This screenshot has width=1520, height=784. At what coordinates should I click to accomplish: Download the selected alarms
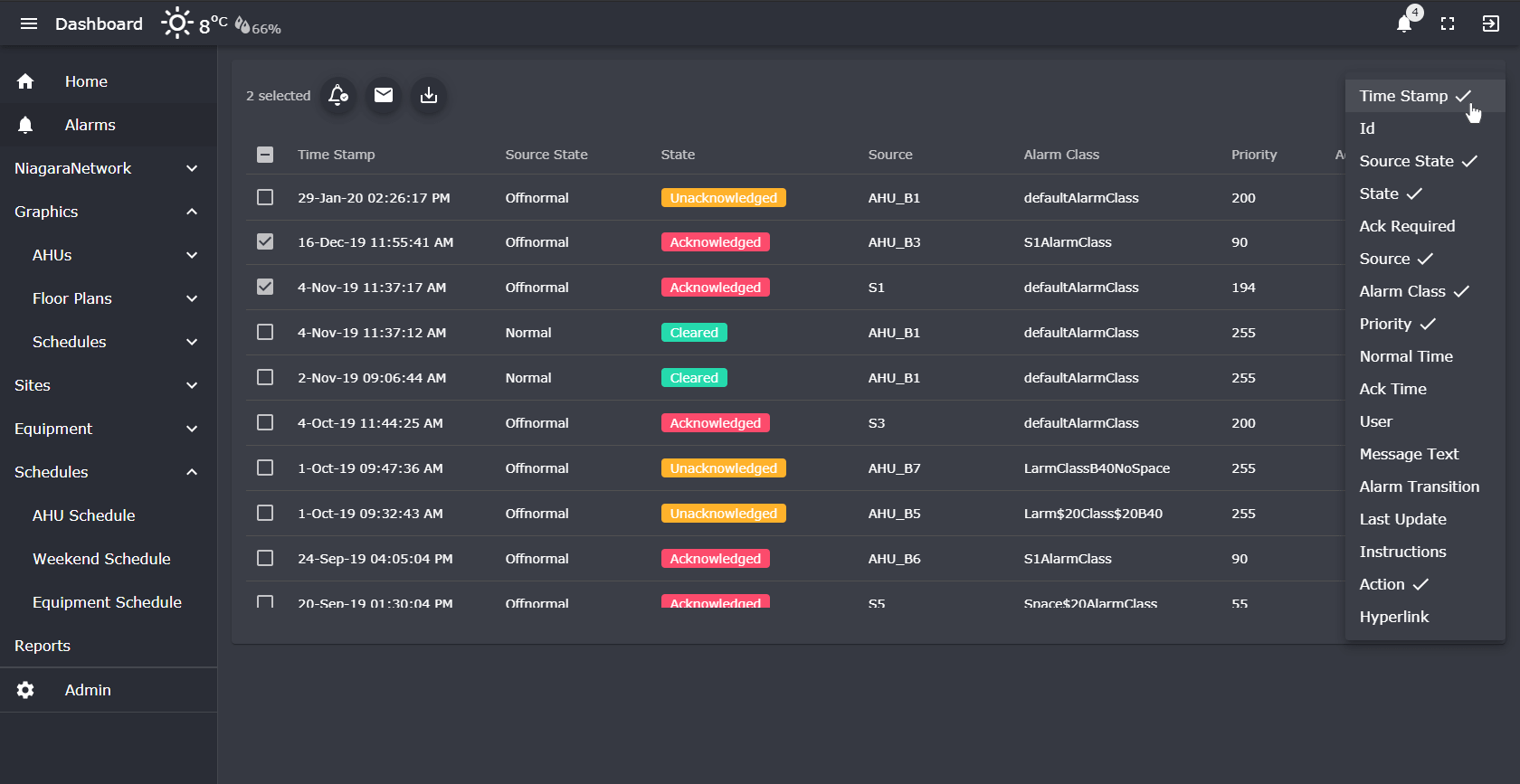pyautogui.click(x=429, y=95)
